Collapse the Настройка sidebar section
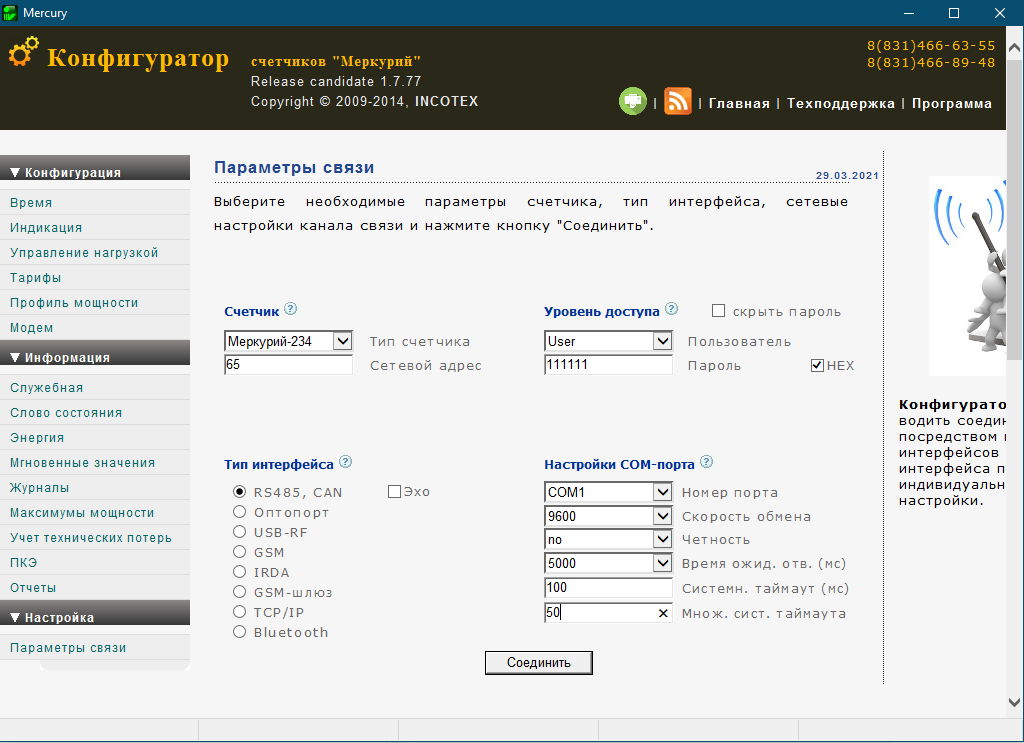 (95, 612)
